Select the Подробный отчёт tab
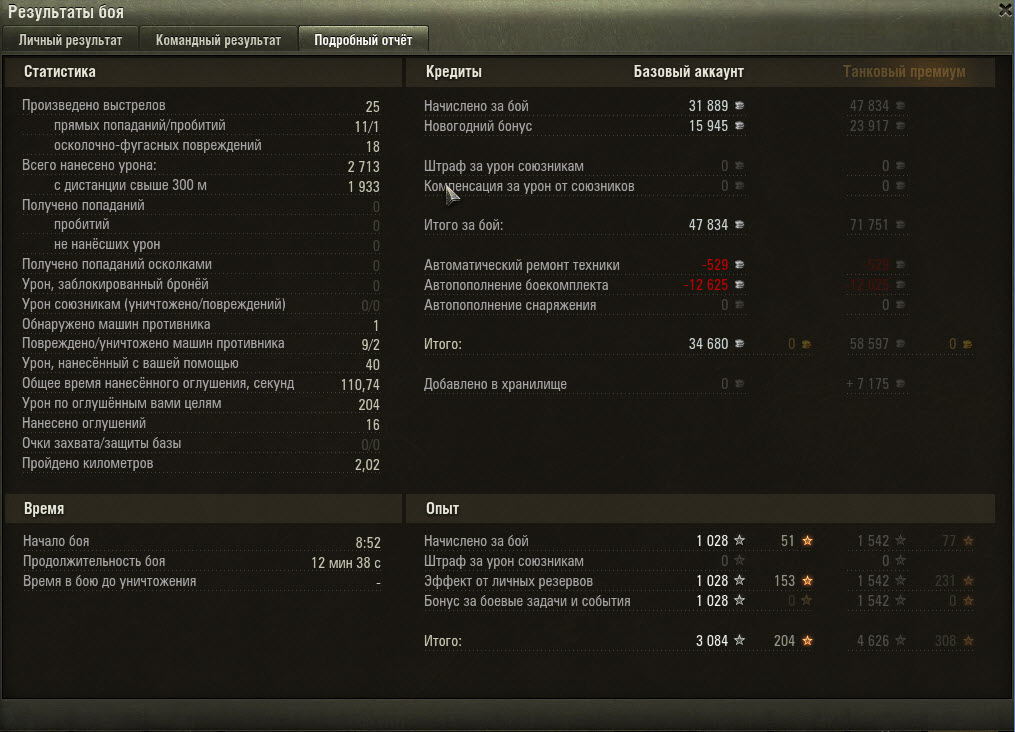The image size is (1015, 732). [363, 40]
